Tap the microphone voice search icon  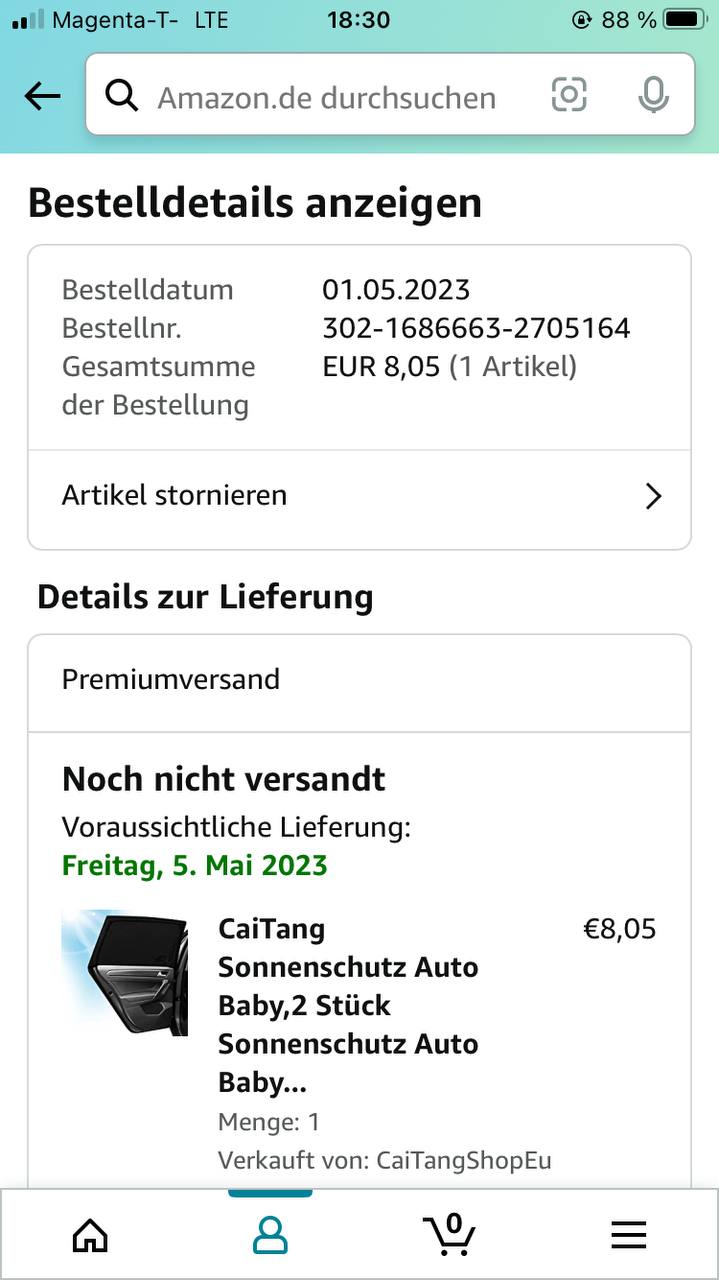coord(653,95)
